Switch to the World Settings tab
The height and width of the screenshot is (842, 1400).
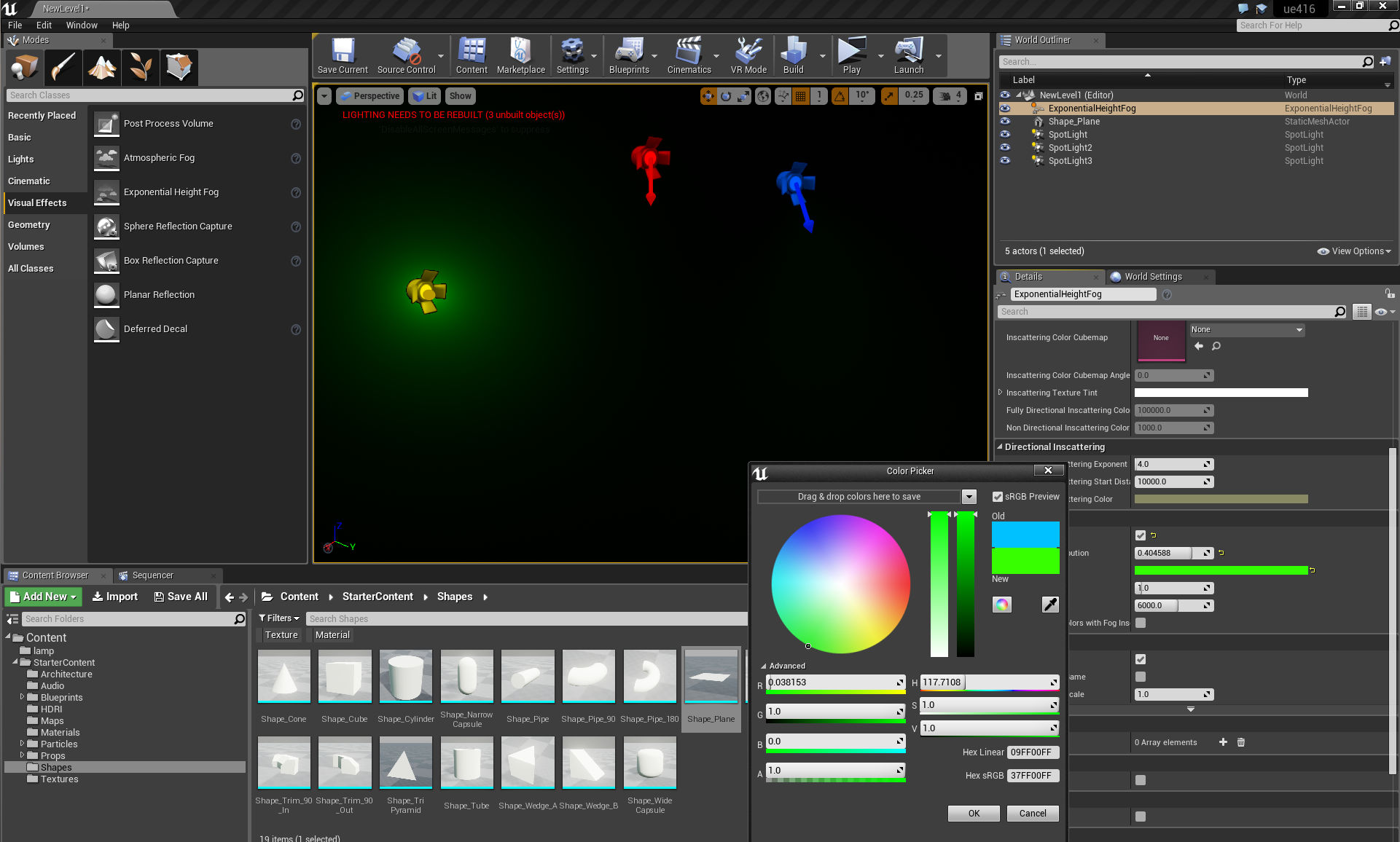pos(1152,277)
